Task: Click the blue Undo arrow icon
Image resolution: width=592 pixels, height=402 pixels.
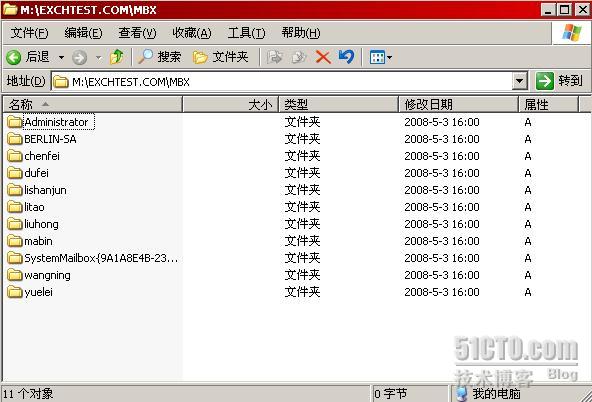Action: (x=346, y=57)
